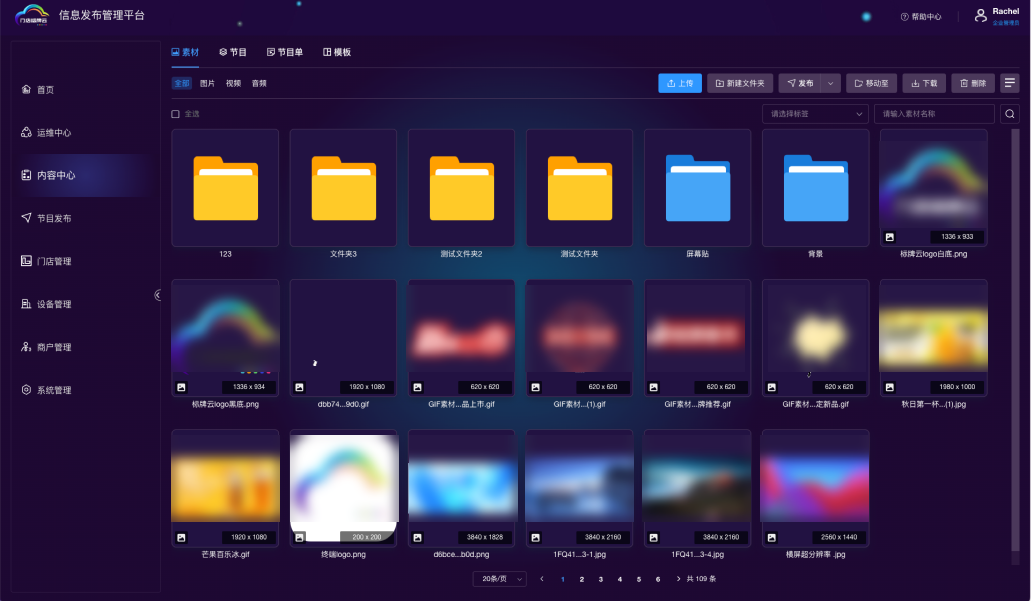Select the d6bce...b0d.png thumbnail
The image size is (1031, 601).
click(462, 488)
